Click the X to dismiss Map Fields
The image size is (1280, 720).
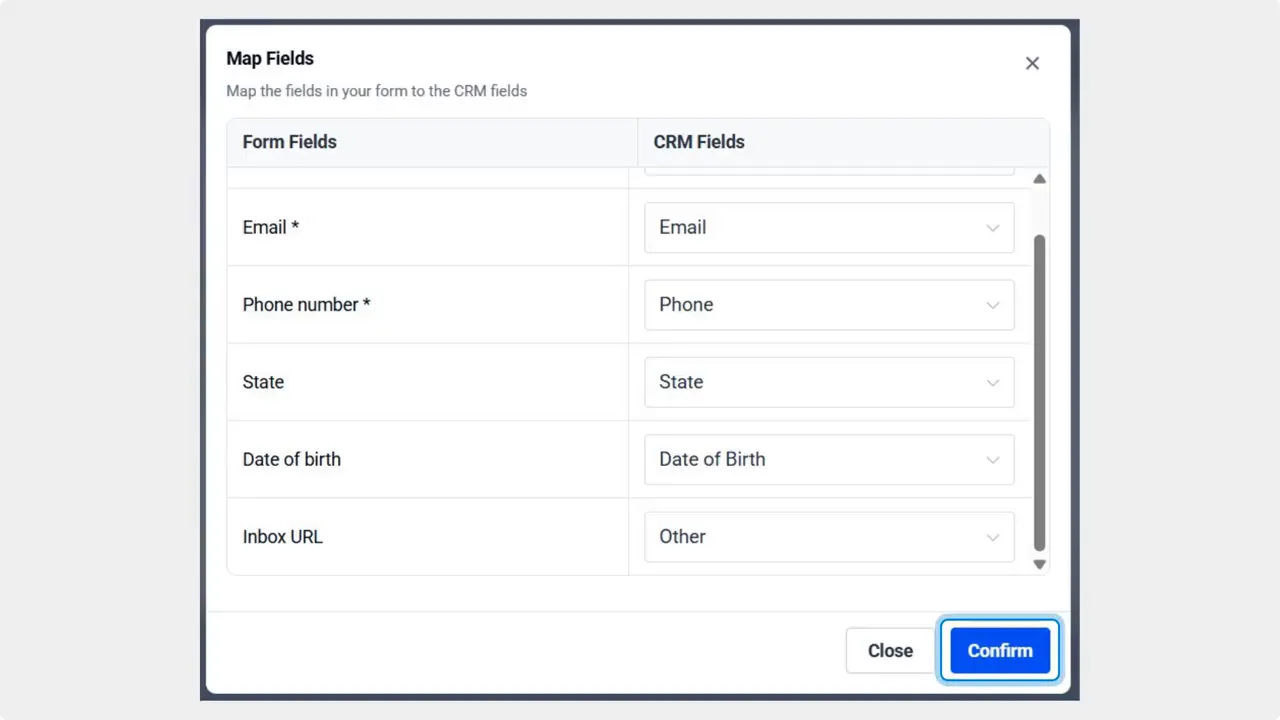(1032, 63)
